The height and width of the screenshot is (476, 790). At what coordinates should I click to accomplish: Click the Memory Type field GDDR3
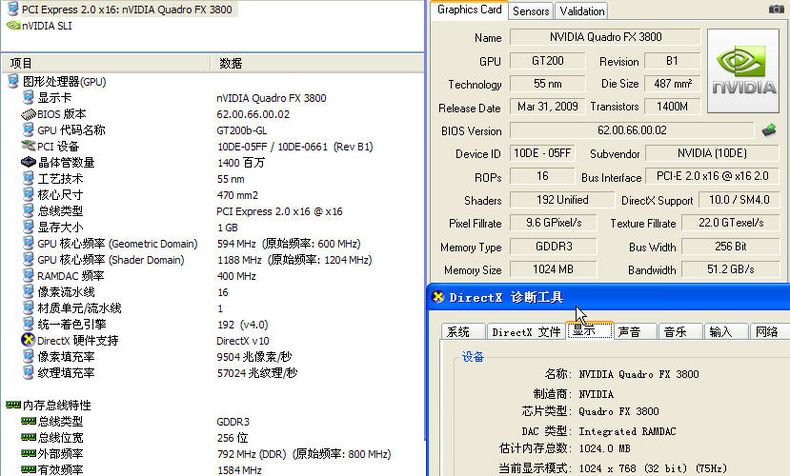(x=553, y=247)
